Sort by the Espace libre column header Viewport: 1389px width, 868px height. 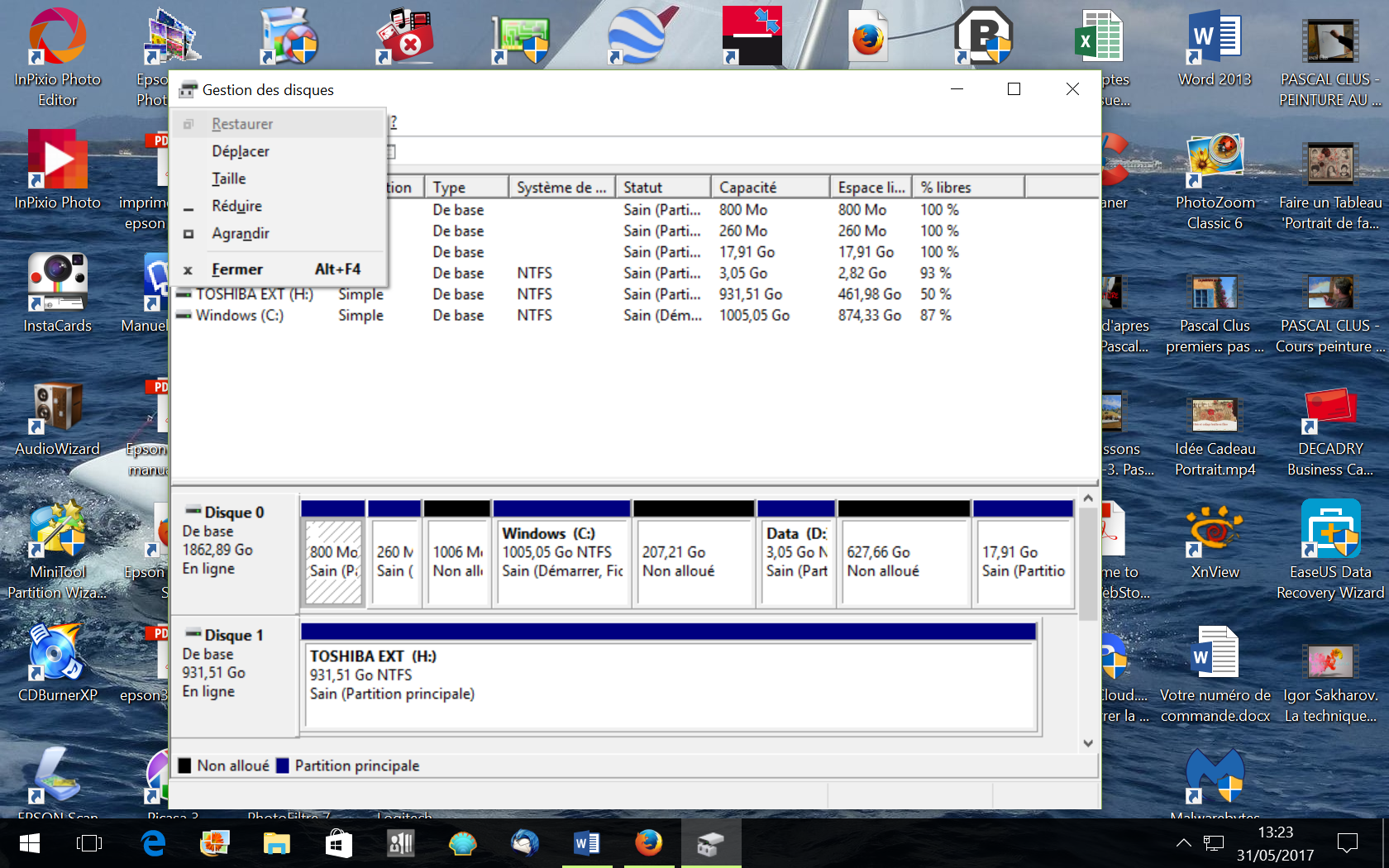871,188
